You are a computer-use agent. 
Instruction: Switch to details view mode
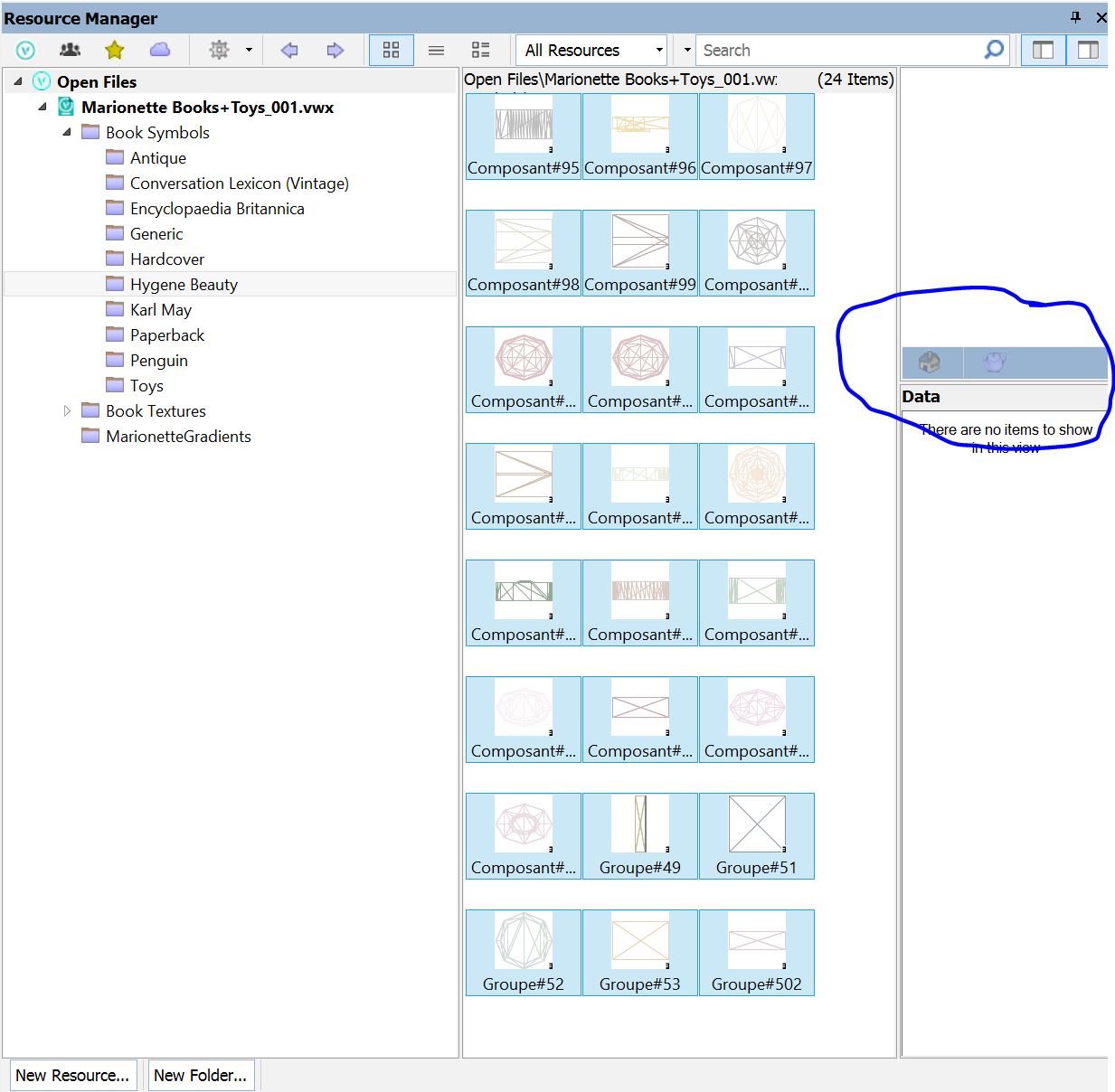(x=480, y=50)
